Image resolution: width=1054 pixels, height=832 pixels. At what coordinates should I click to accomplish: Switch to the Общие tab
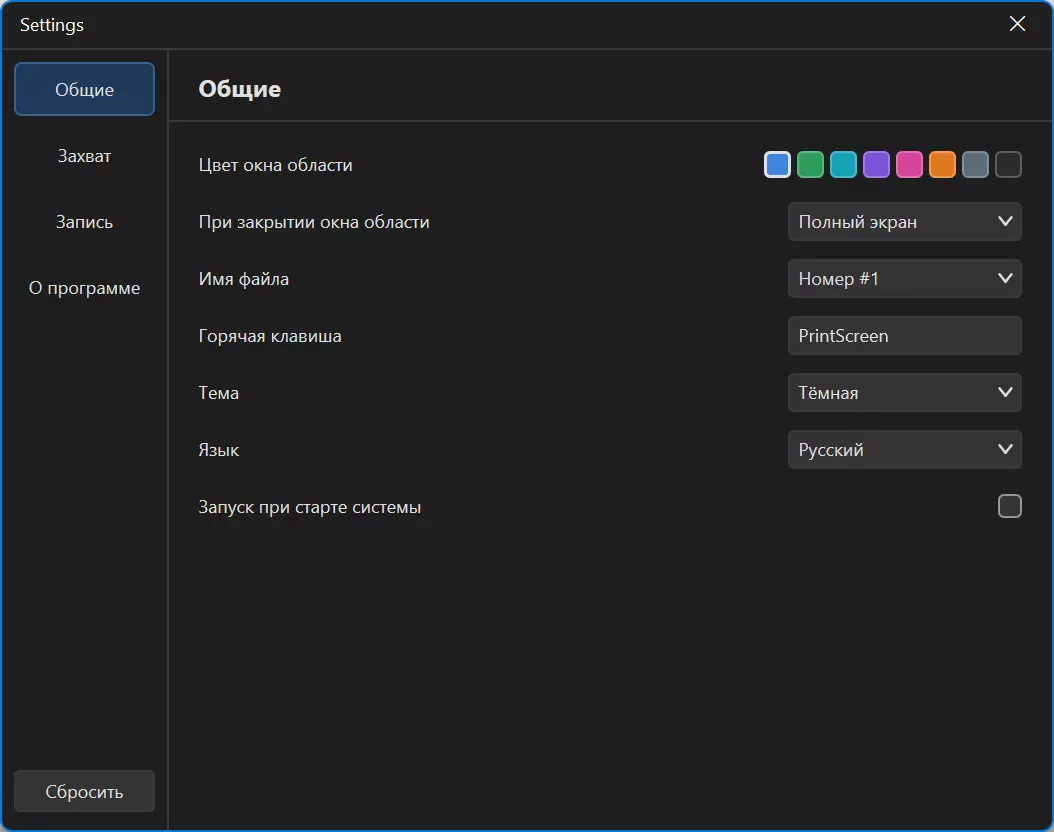click(x=84, y=89)
